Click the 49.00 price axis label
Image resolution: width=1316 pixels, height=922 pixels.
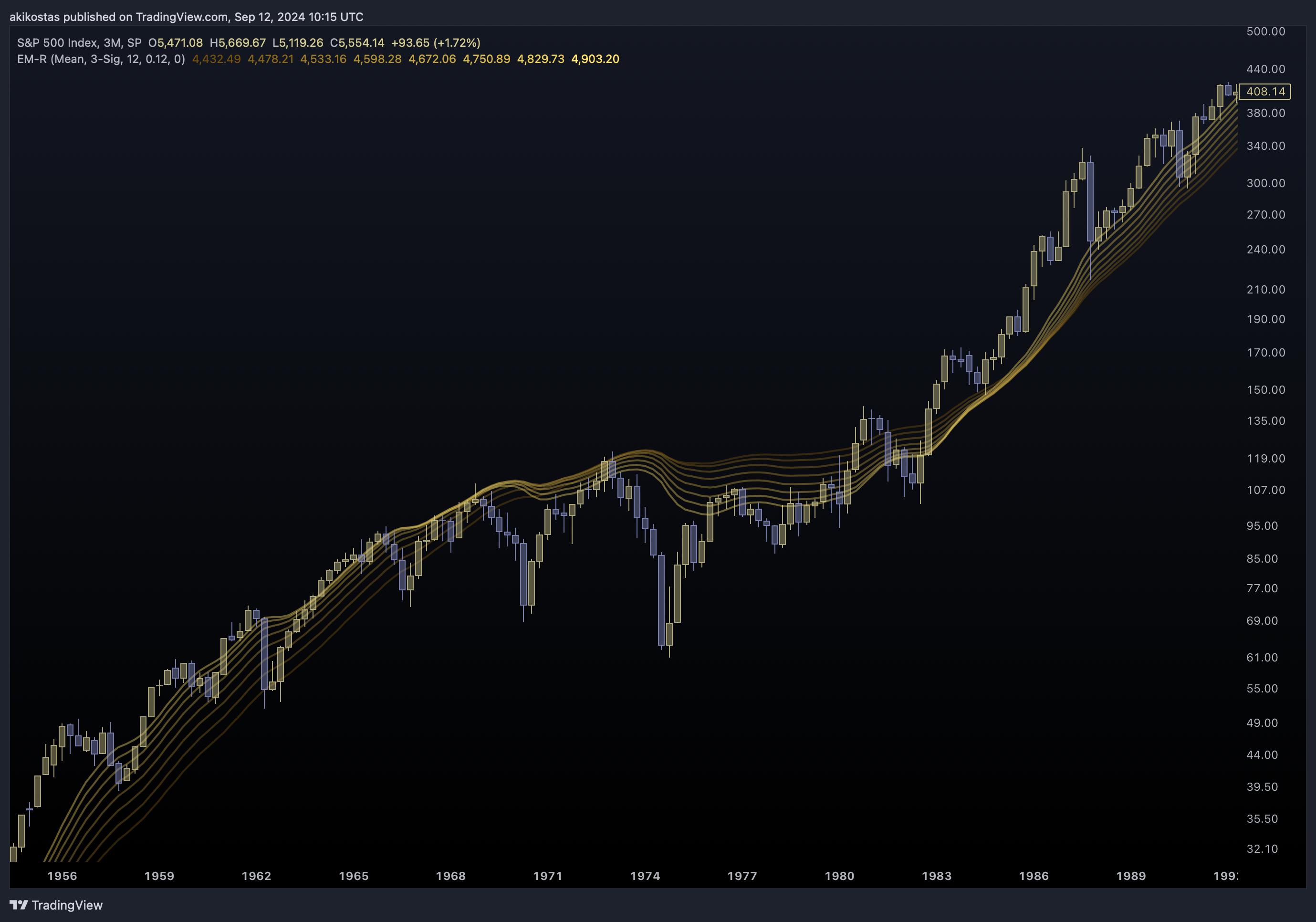[x=1262, y=723]
